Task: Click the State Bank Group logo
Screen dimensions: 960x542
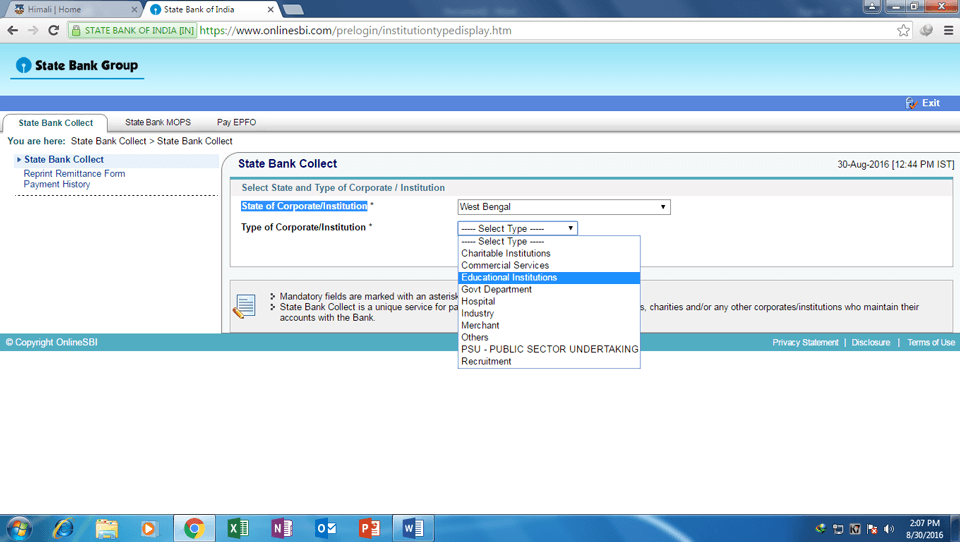Action: (77, 66)
